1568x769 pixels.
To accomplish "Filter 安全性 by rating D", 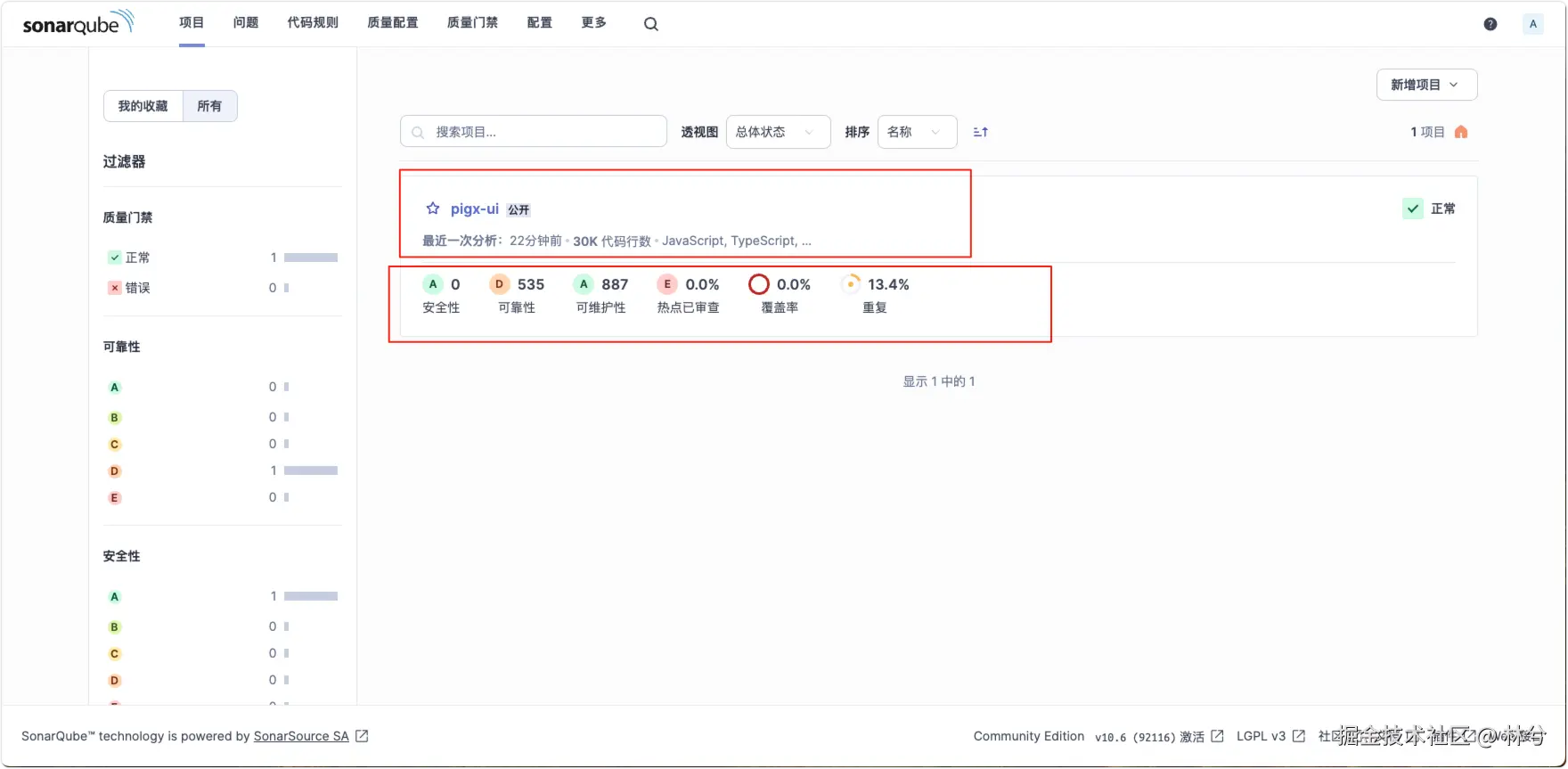I will (222, 680).
